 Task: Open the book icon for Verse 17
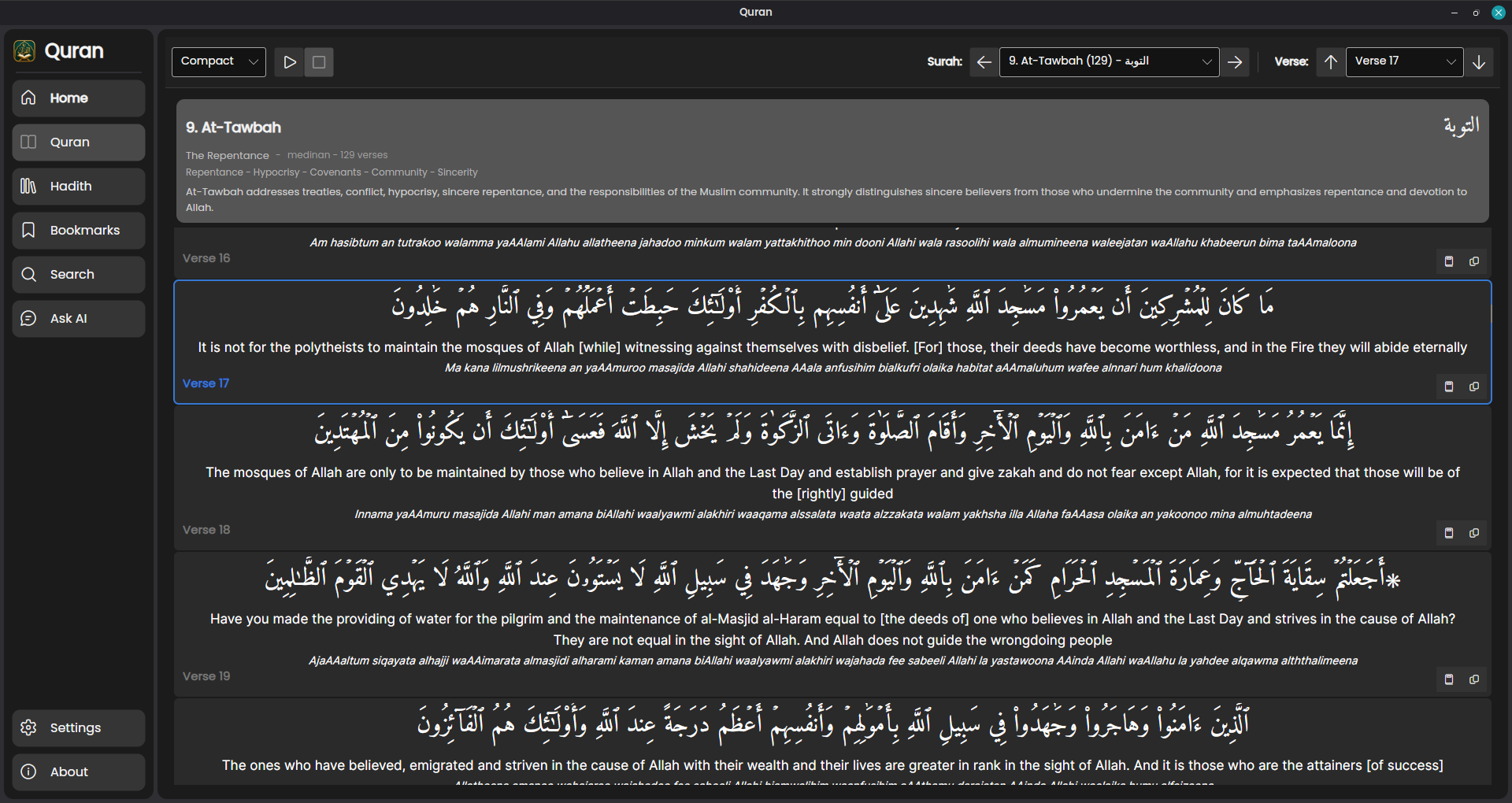click(x=1449, y=387)
